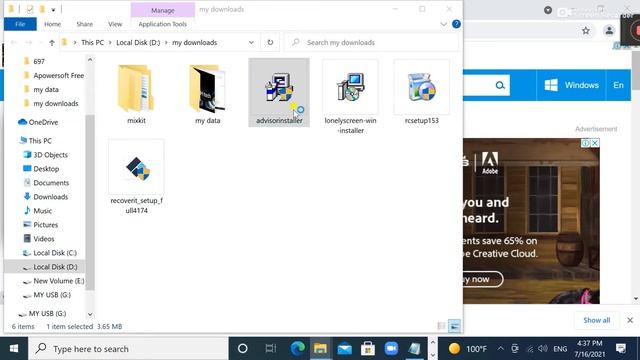The width and height of the screenshot is (640, 360).
Task: Close the Adobe advertisement
Action: [595, 143]
